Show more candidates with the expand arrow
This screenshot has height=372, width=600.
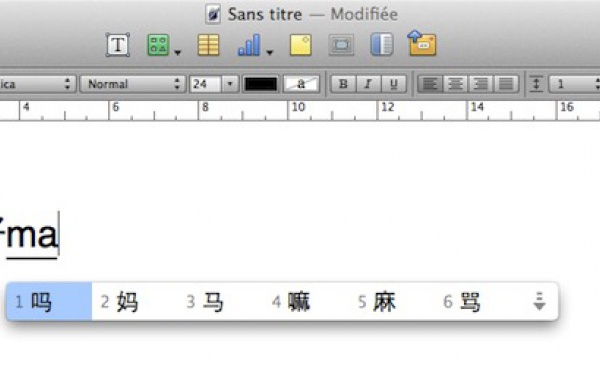pyautogui.click(x=540, y=301)
